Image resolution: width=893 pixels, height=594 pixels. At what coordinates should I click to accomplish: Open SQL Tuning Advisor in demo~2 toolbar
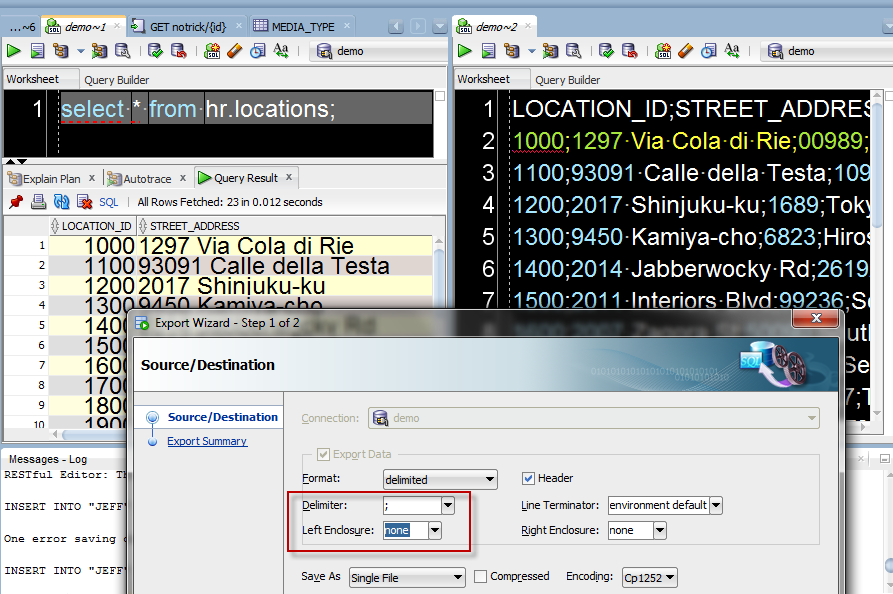[574, 51]
